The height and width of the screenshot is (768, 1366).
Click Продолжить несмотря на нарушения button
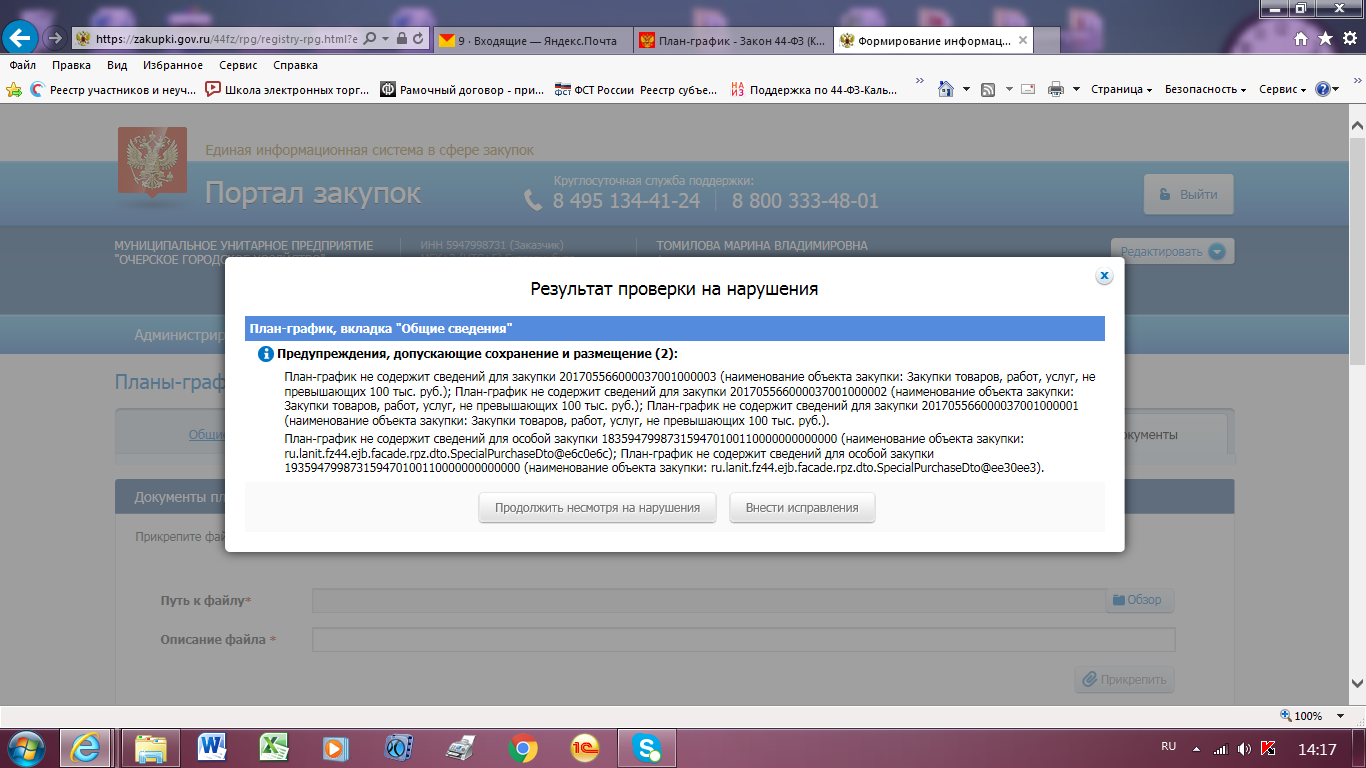(598, 508)
